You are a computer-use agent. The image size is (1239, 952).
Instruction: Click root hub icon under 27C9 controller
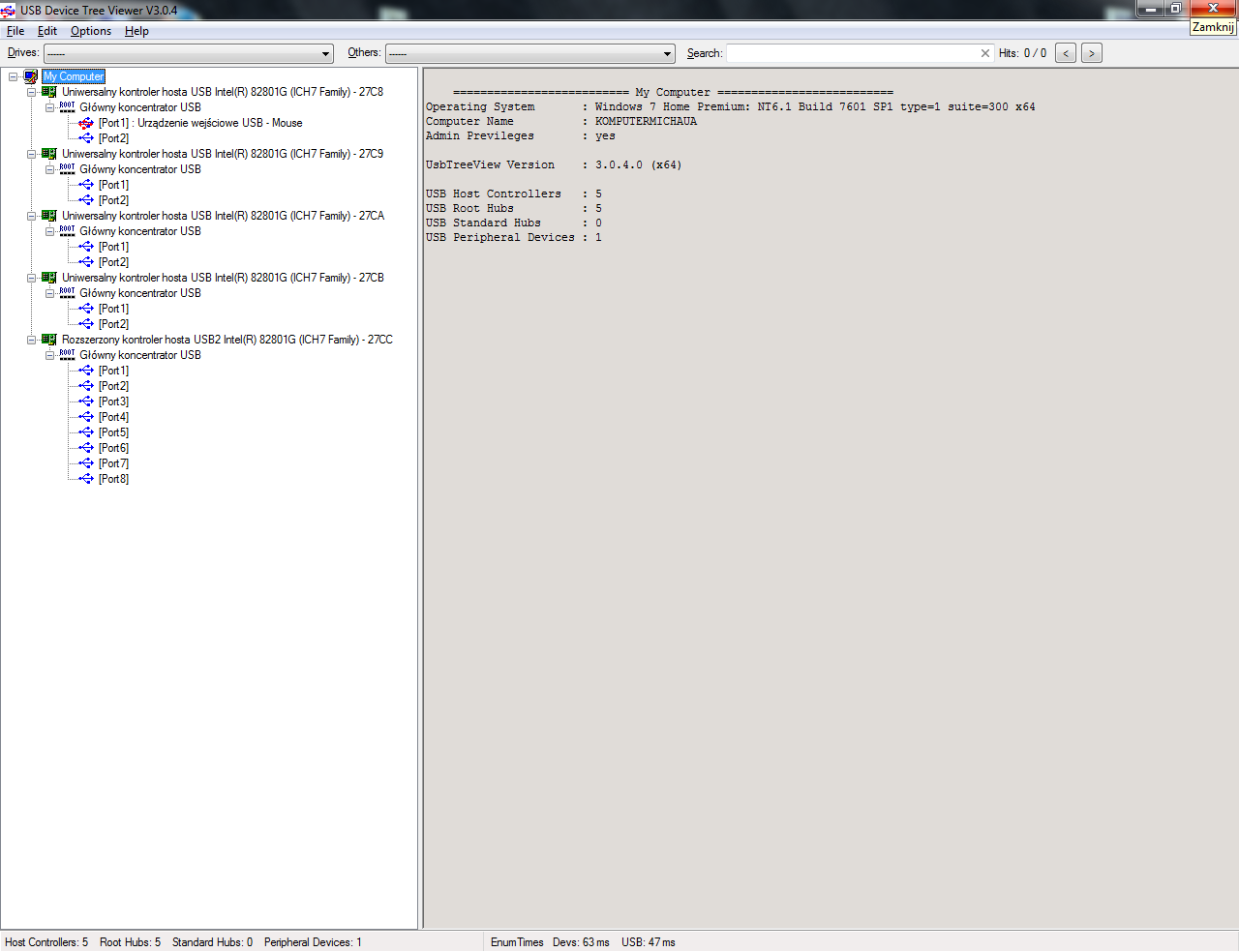(x=67, y=169)
